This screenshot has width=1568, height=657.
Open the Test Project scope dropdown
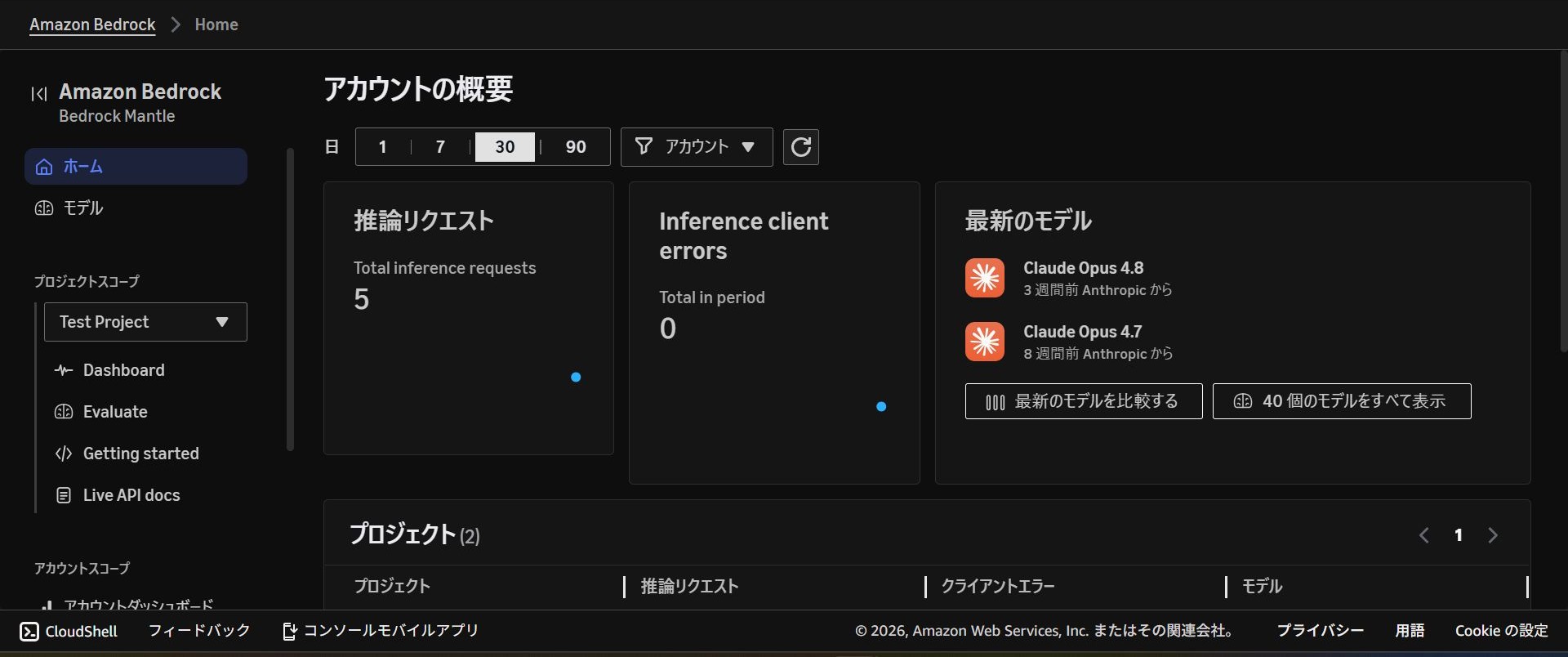coord(145,322)
